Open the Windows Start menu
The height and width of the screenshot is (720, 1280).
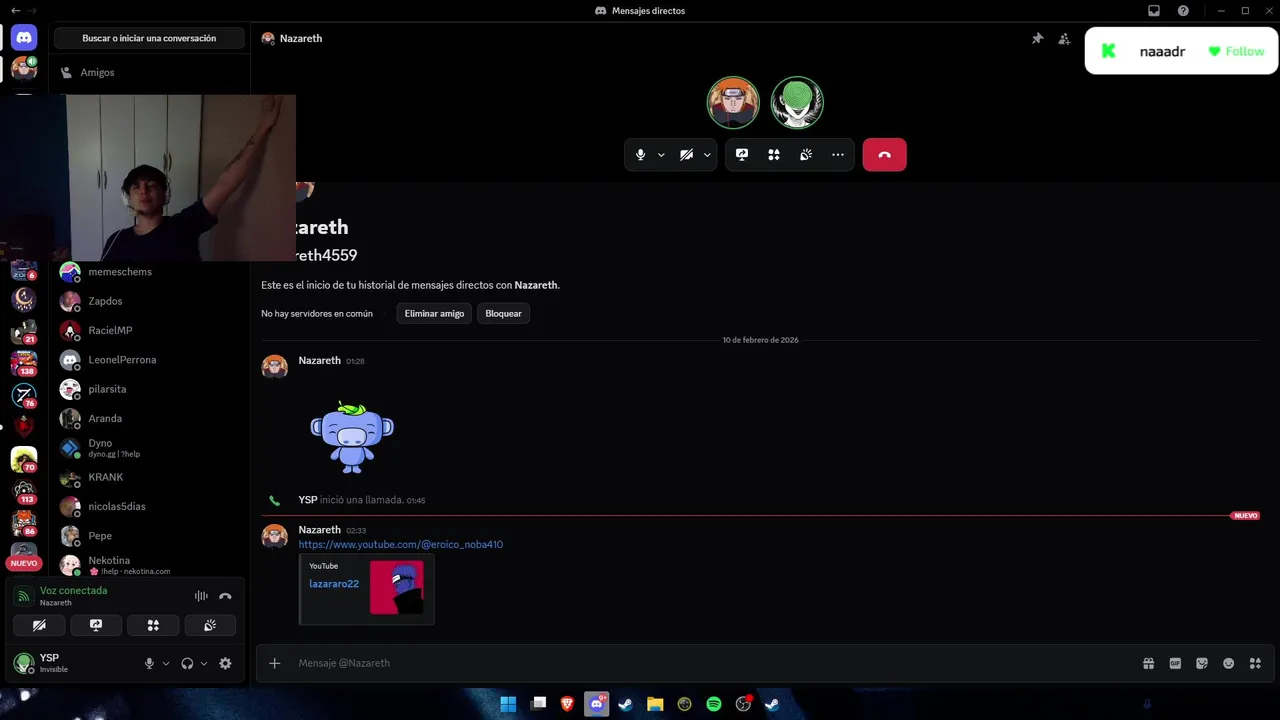(x=508, y=704)
